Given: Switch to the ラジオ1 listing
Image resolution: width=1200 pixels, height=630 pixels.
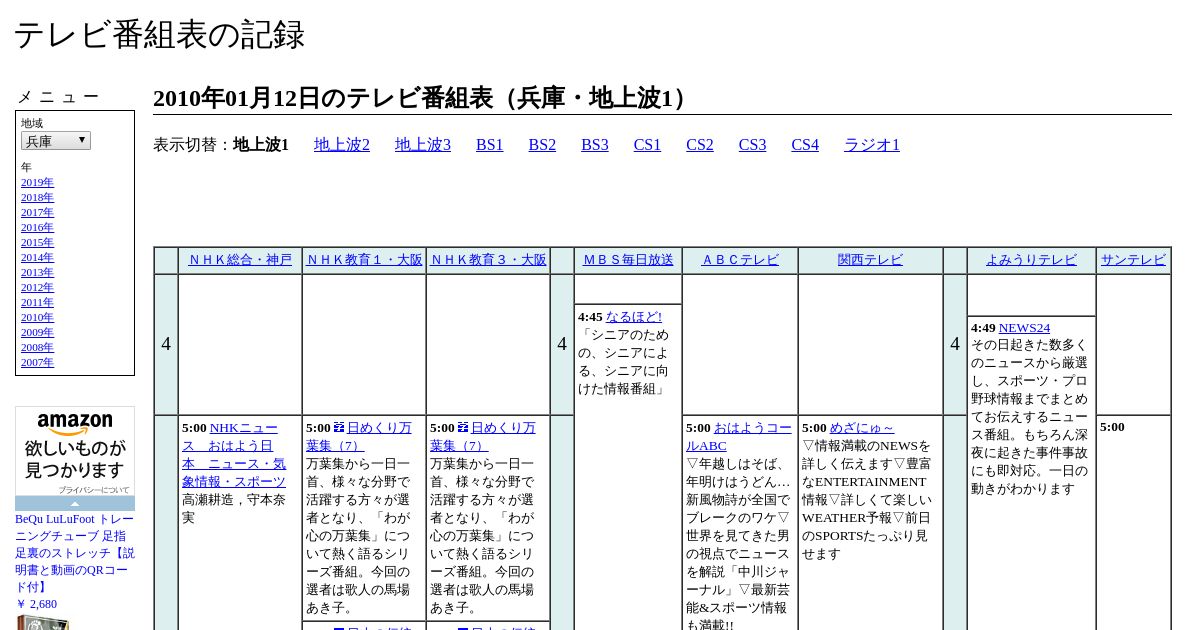Looking at the screenshot, I should click(872, 145).
